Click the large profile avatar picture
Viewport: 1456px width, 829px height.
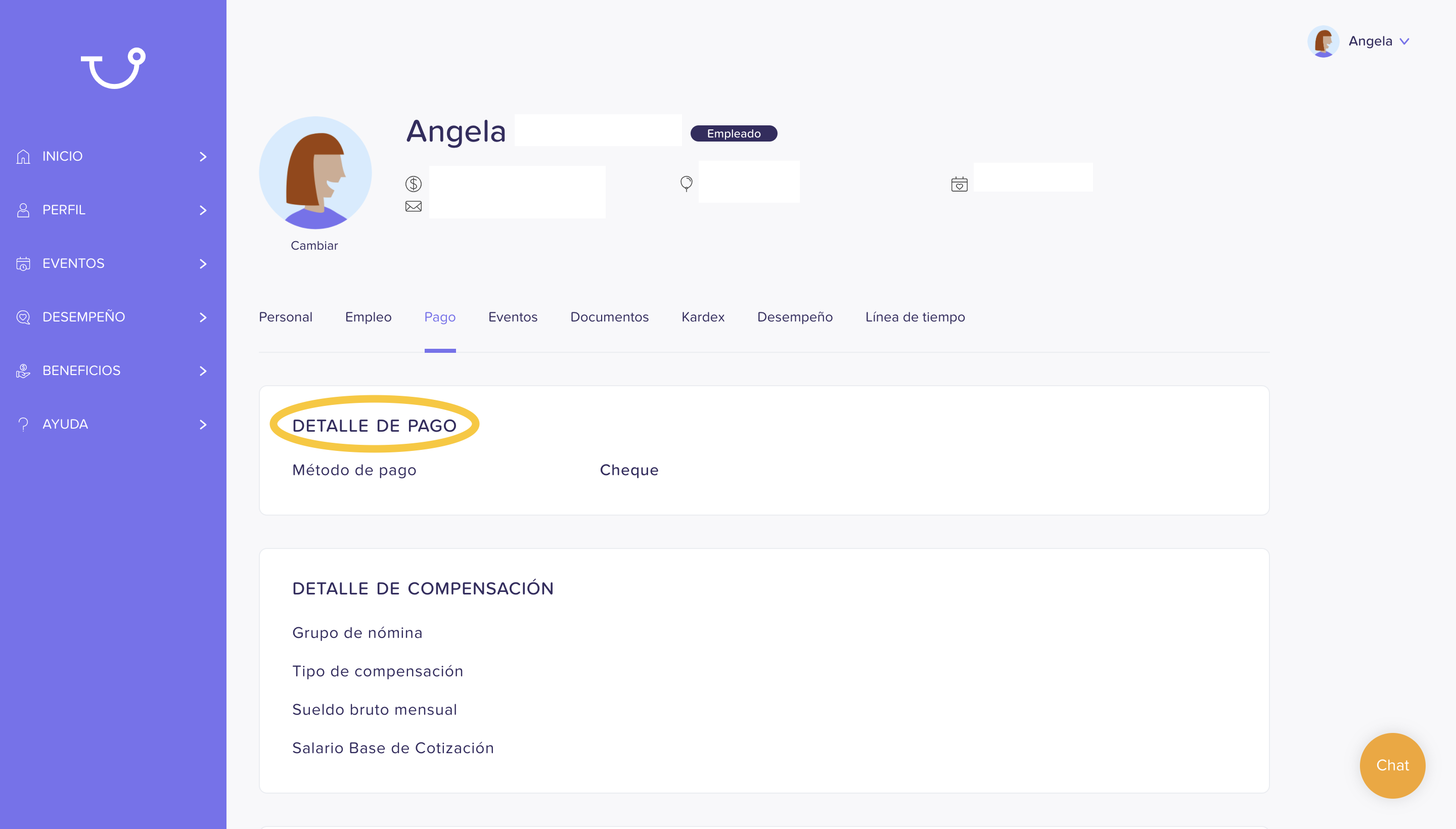[x=315, y=172]
